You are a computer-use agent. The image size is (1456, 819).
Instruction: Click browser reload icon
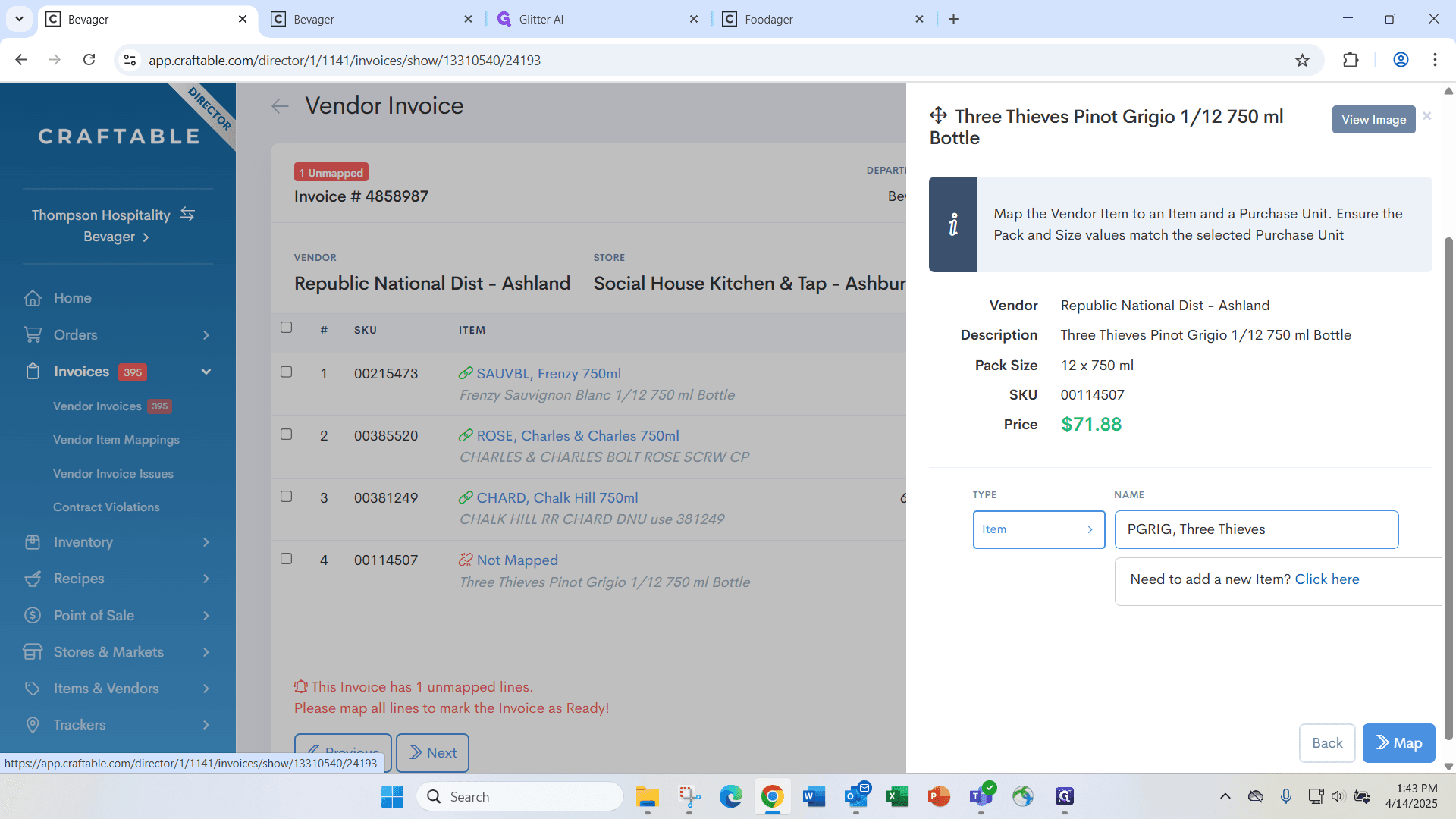pos(89,60)
